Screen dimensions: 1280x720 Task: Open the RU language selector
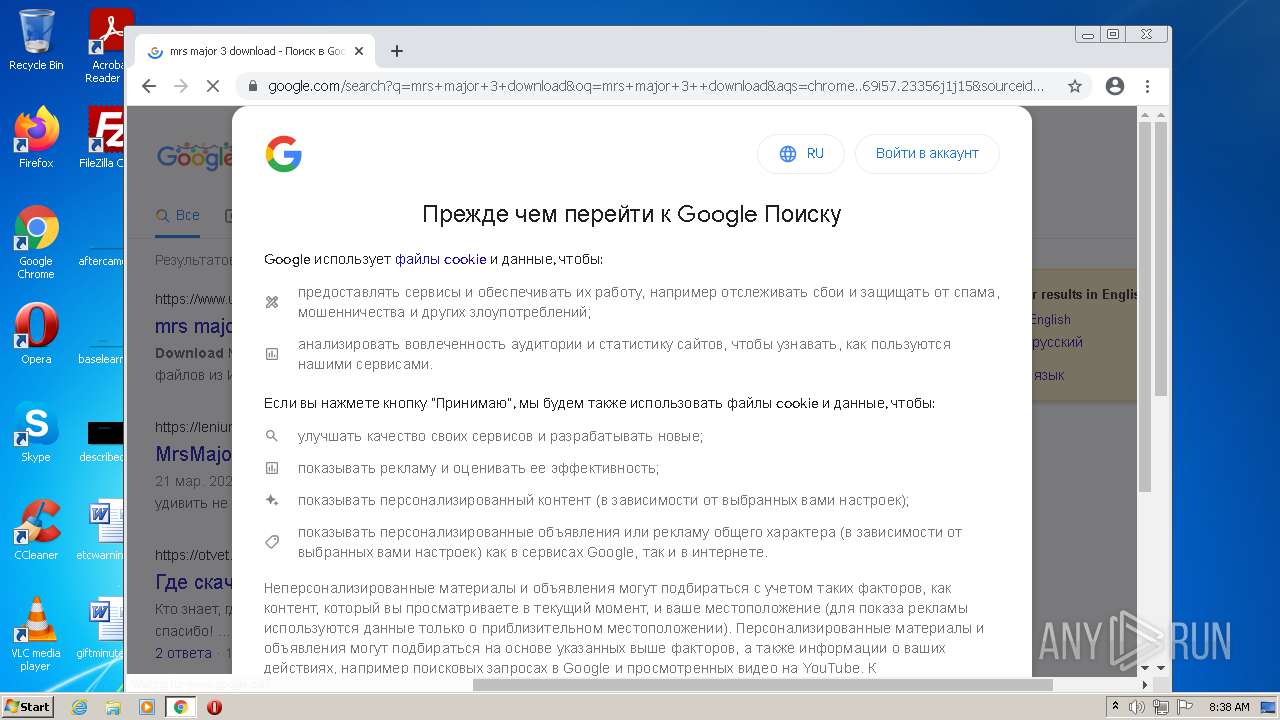tap(801, 154)
